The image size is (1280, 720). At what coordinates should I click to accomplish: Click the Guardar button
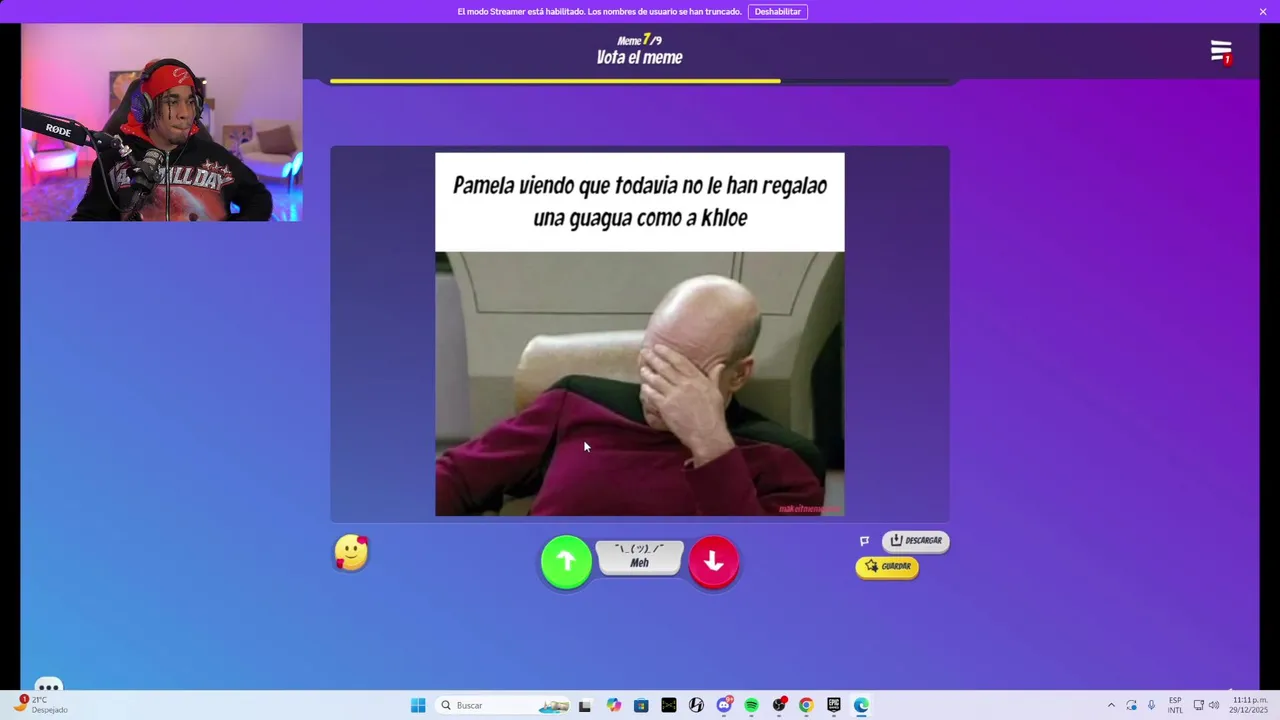click(887, 567)
